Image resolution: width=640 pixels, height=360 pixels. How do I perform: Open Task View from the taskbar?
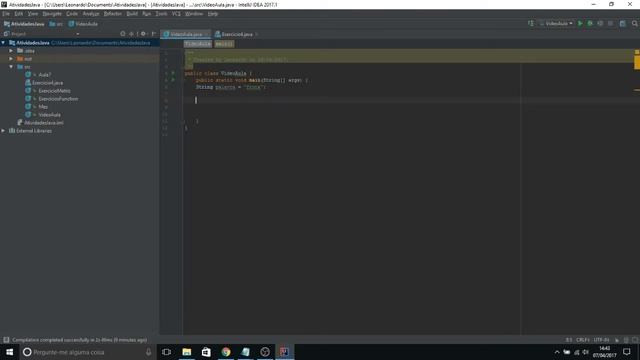point(167,352)
